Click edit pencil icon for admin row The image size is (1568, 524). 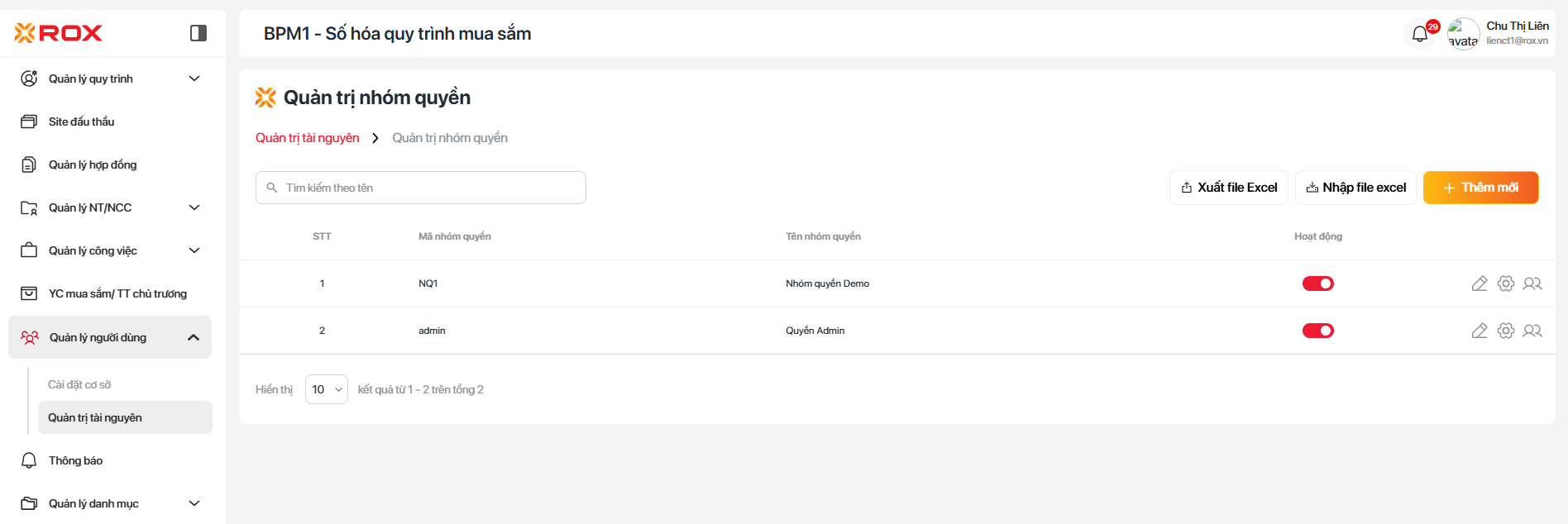coord(1480,331)
